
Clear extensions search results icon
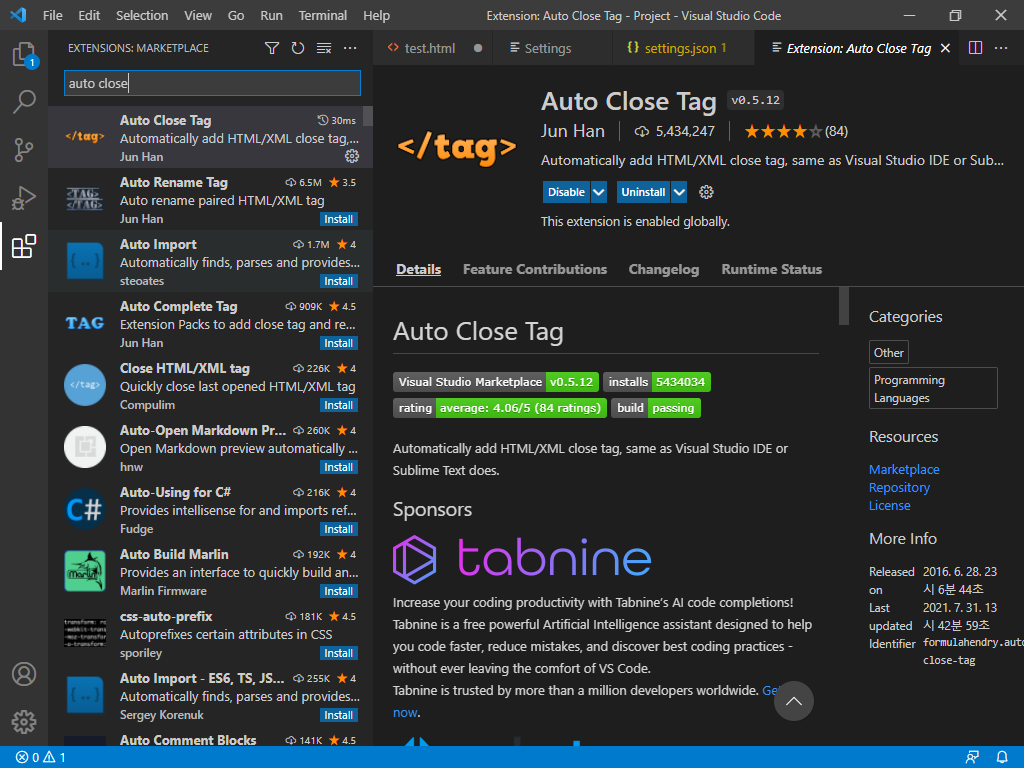pyautogui.click(x=324, y=48)
